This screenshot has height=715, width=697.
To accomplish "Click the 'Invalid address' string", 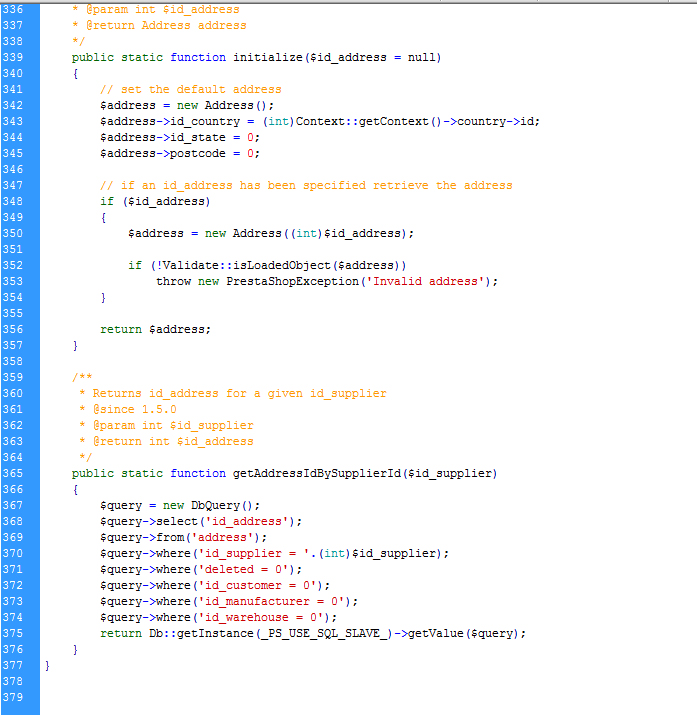I will [425, 281].
